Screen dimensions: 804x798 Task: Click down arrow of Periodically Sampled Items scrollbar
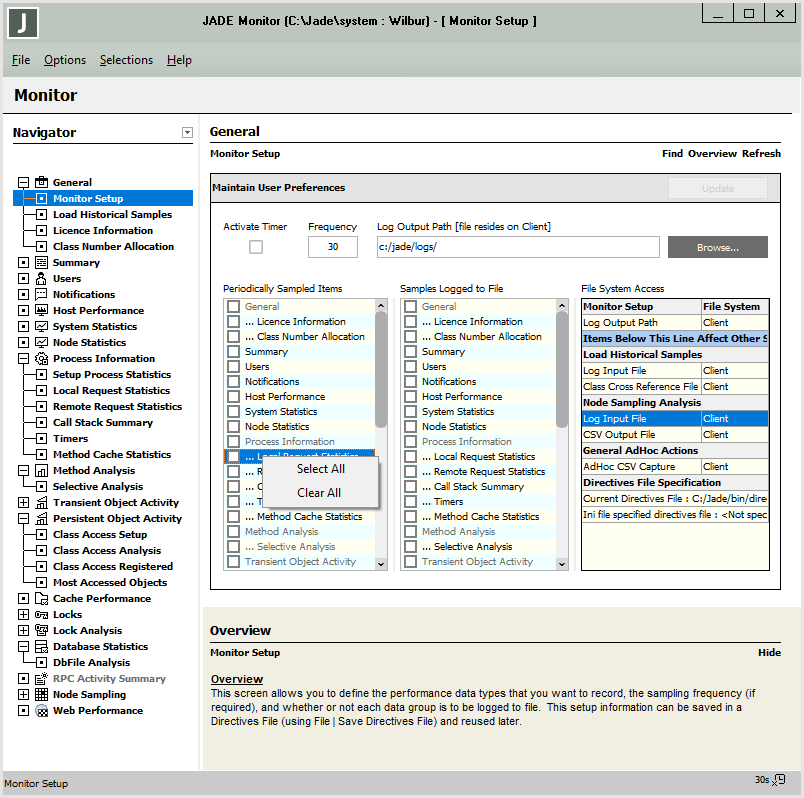point(380,564)
